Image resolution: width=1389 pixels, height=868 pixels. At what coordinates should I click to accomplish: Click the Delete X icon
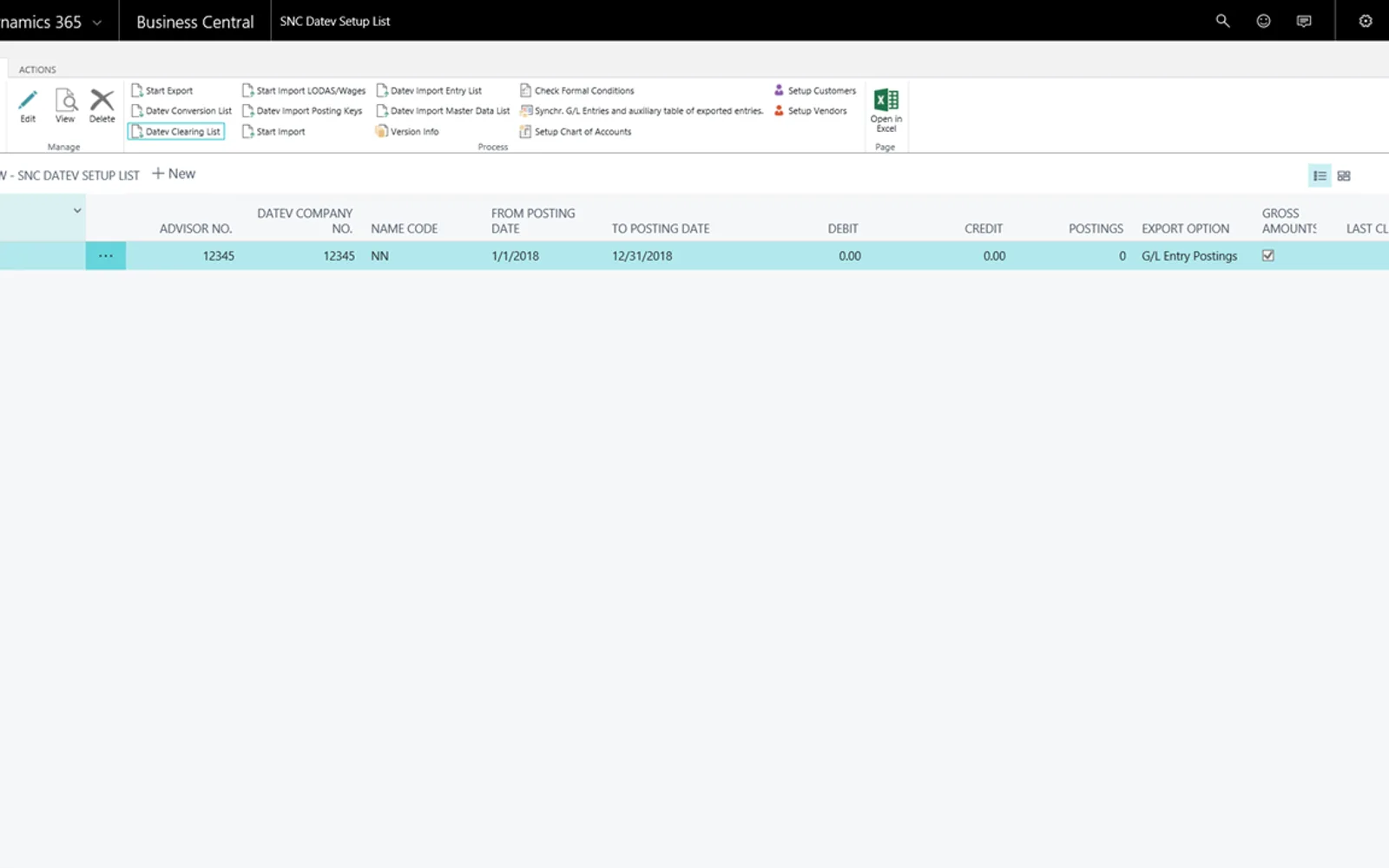(x=102, y=101)
